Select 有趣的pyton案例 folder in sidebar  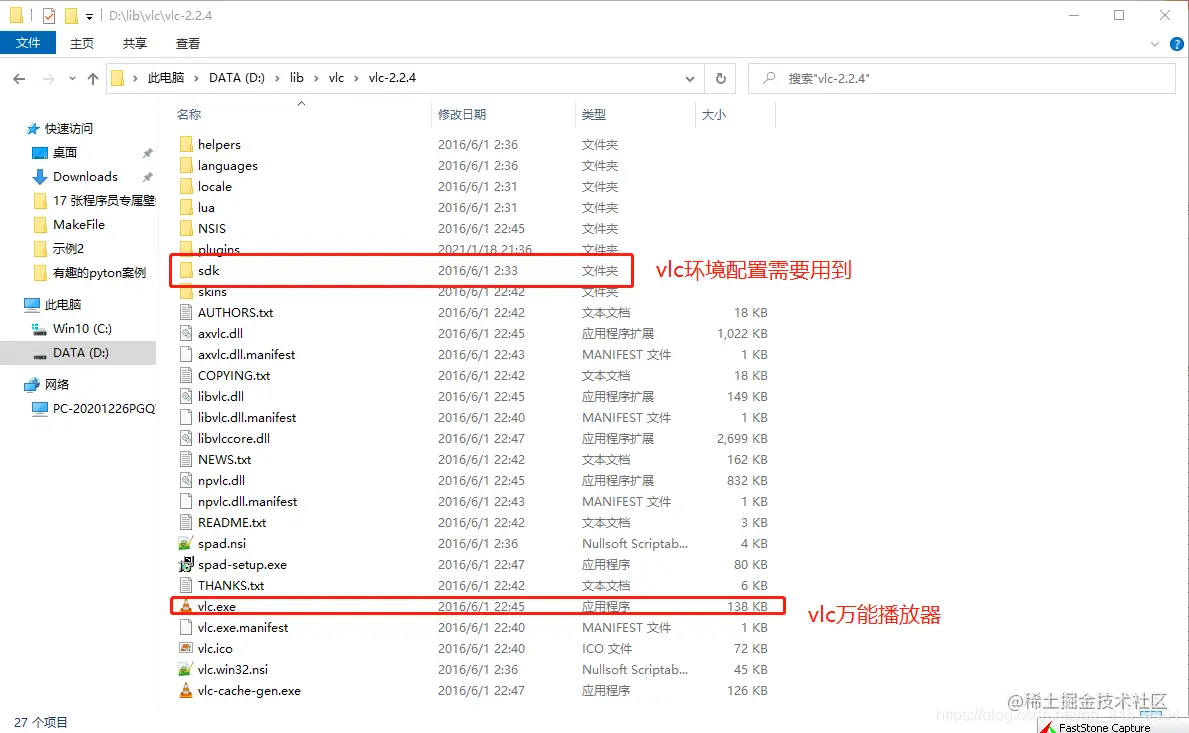point(99,273)
